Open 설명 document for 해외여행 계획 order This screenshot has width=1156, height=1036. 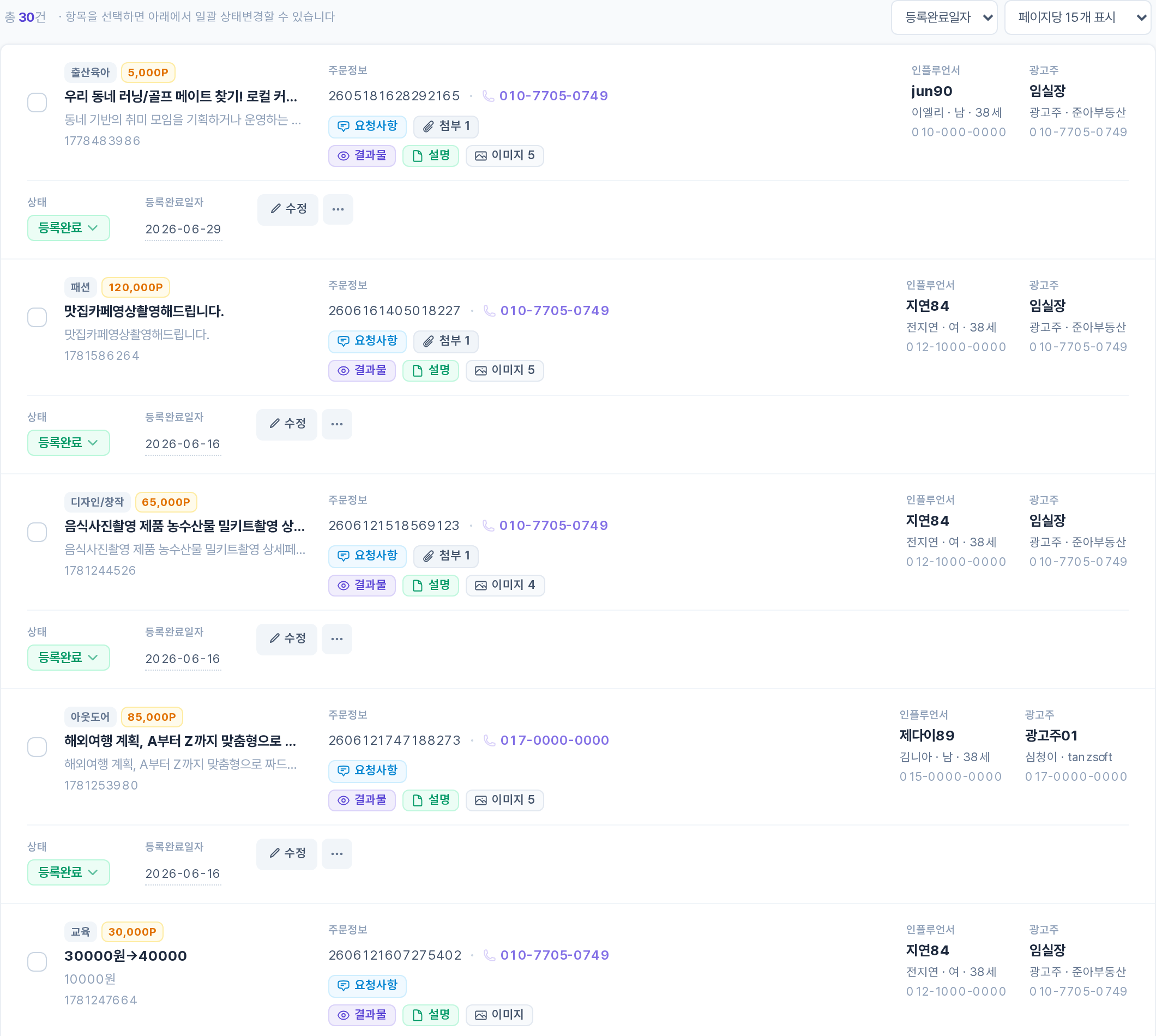pyautogui.click(x=430, y=800)
